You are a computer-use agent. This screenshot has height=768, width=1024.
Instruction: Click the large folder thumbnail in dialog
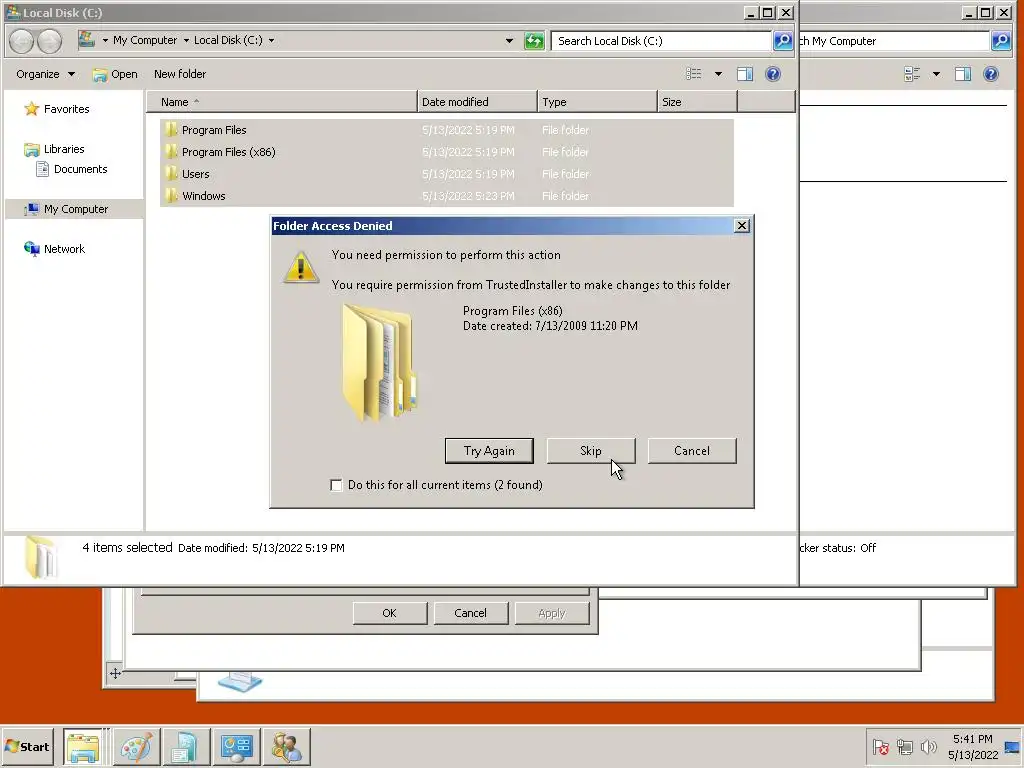[379, 362]
